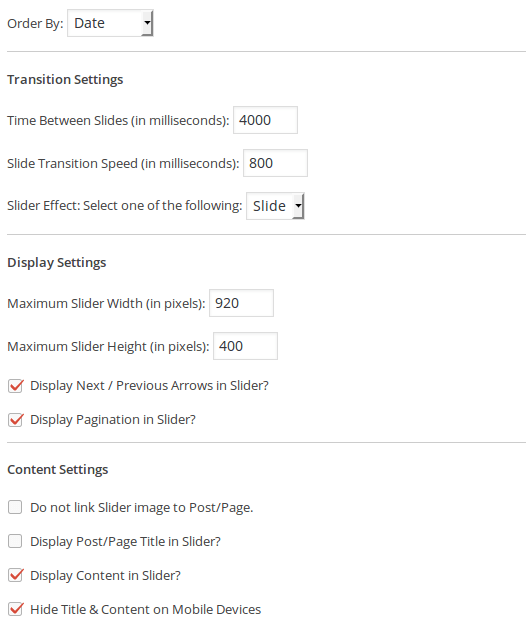Screen dimensions: 526x625
Task: Click the Display Settings heading
Action: pyautogui.click(x=57, y=262)
